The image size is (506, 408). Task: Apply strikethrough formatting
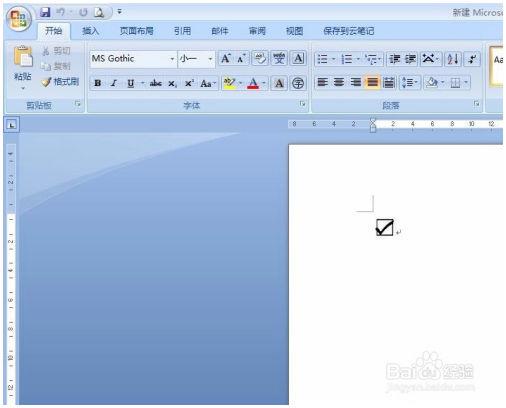coord(156,83)
